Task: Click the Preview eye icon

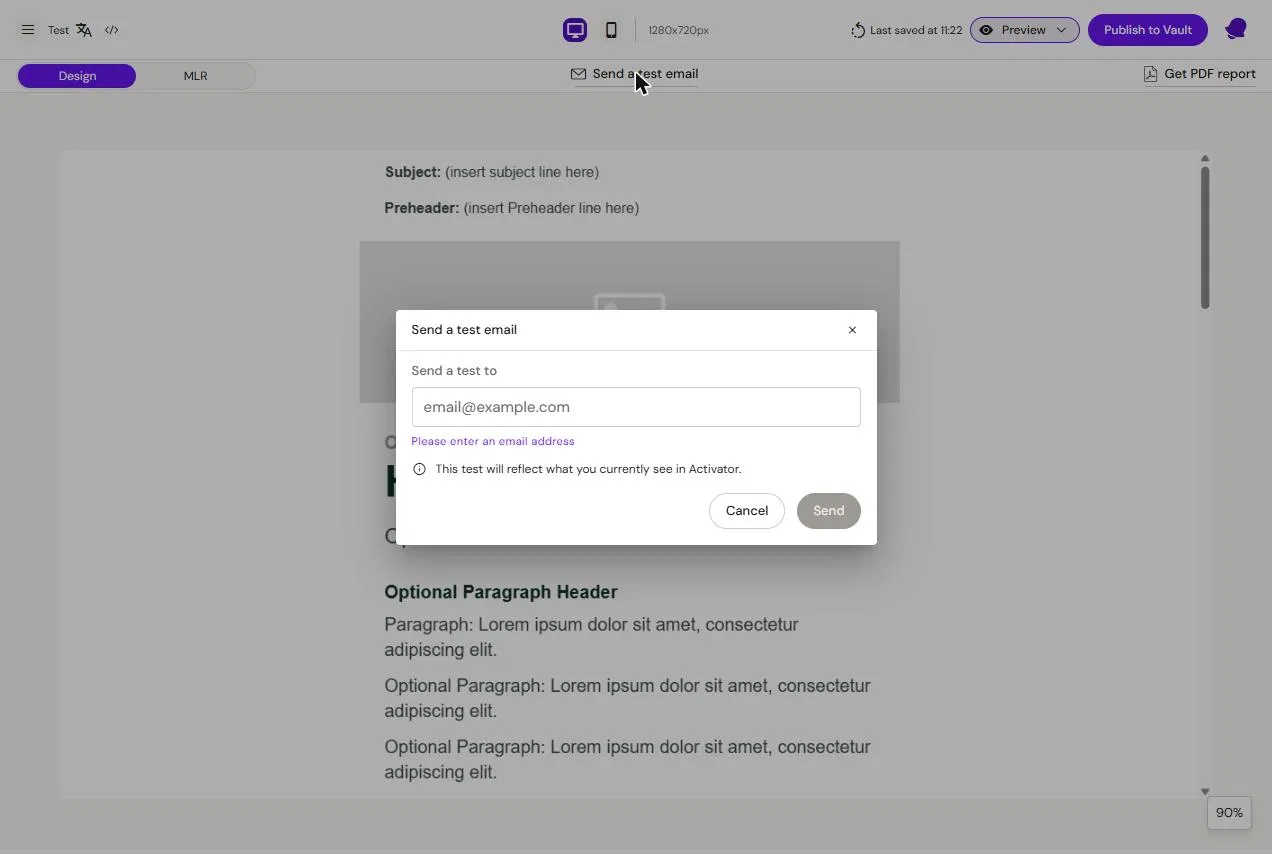Action: pos(986,30)
